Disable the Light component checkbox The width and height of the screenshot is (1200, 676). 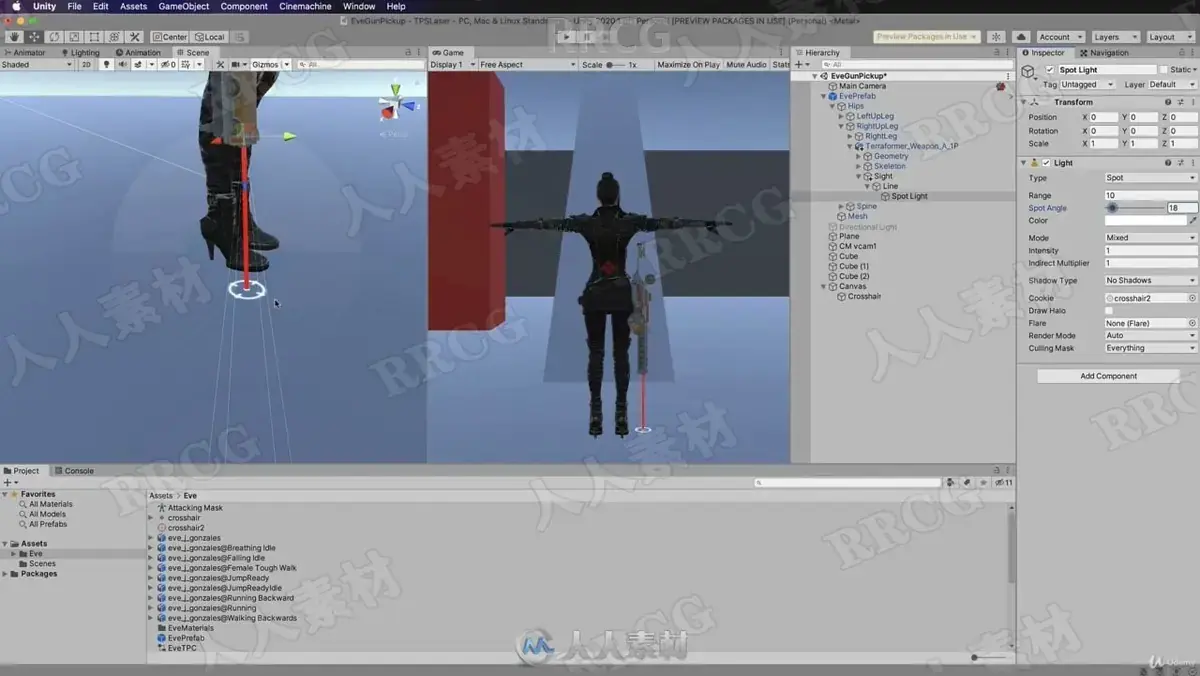(1046, 163)
